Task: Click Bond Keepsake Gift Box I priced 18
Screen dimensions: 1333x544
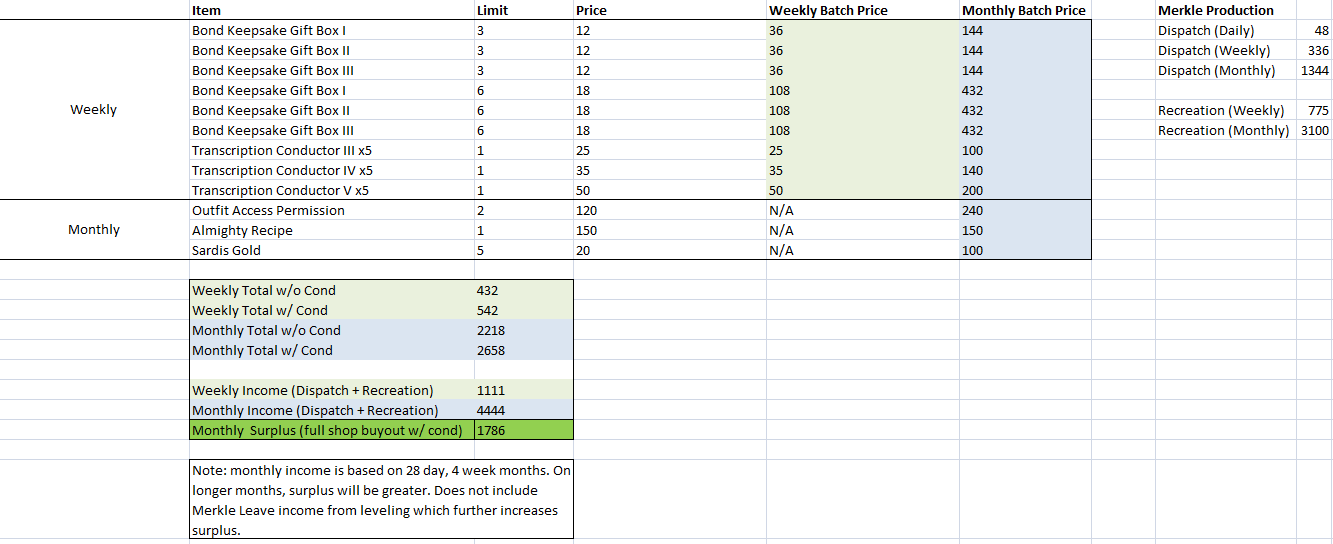Action: pyautogui.click(x=332, y=90)
